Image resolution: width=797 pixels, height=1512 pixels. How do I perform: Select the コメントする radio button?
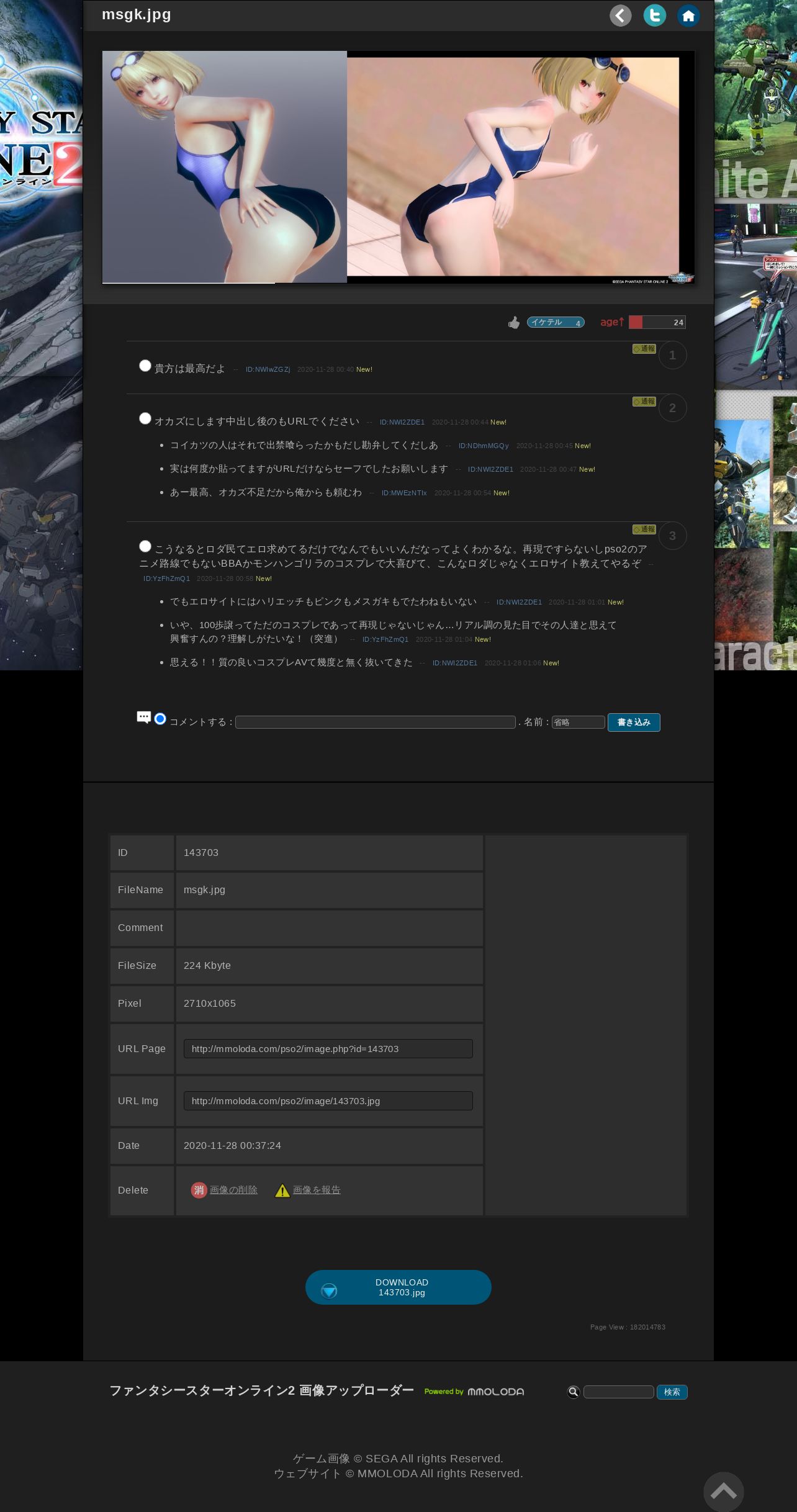point(160,719)
